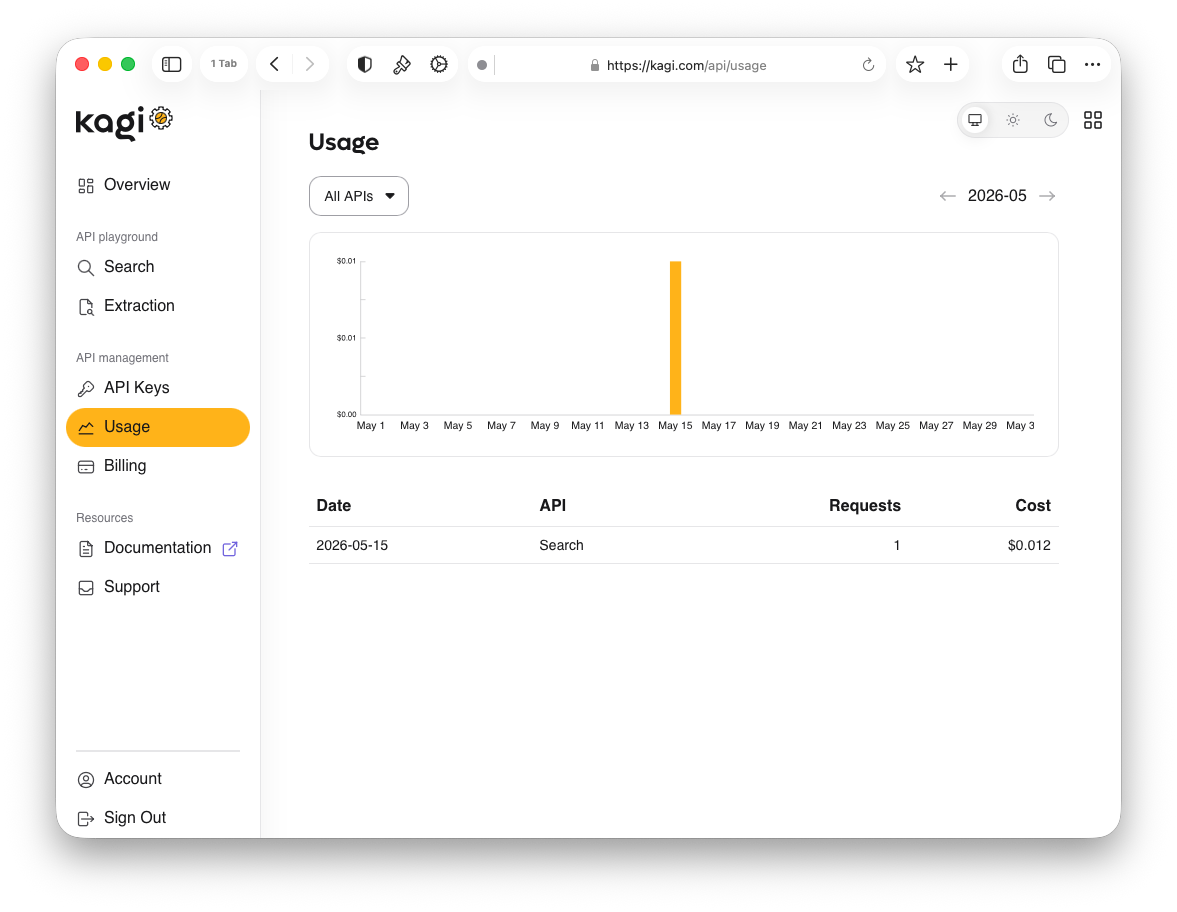Click the Search cell in API column
Image resolution: width=1177 pixels, height=912 pixels.
561,546
